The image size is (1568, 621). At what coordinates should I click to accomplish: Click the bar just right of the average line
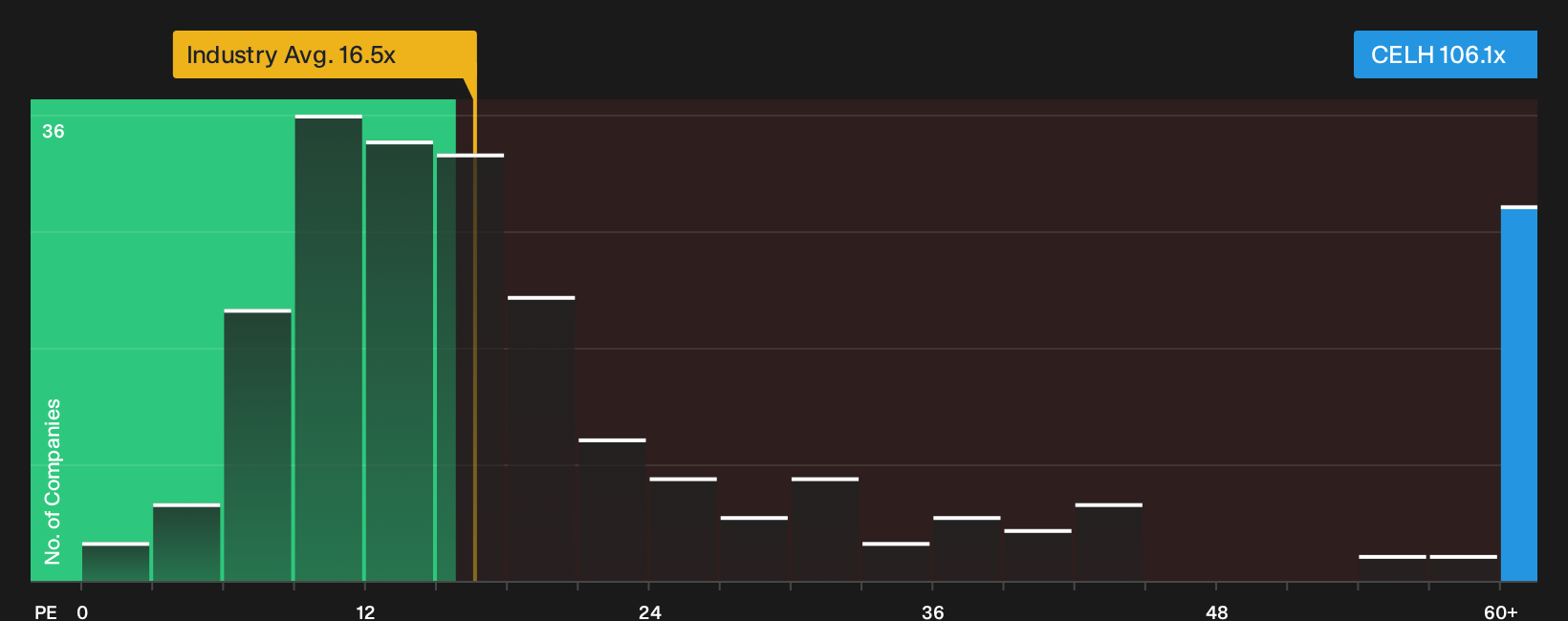click(x=541, y=439)
